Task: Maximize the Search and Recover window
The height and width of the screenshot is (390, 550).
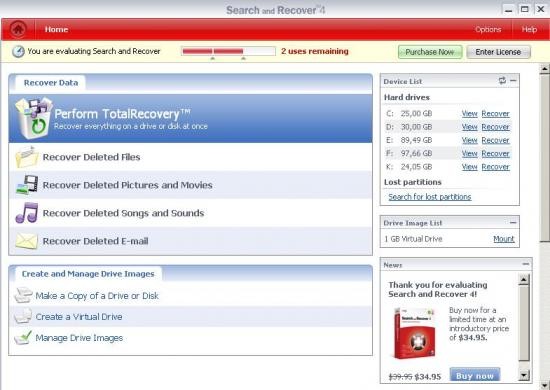Action: point(524,9)
